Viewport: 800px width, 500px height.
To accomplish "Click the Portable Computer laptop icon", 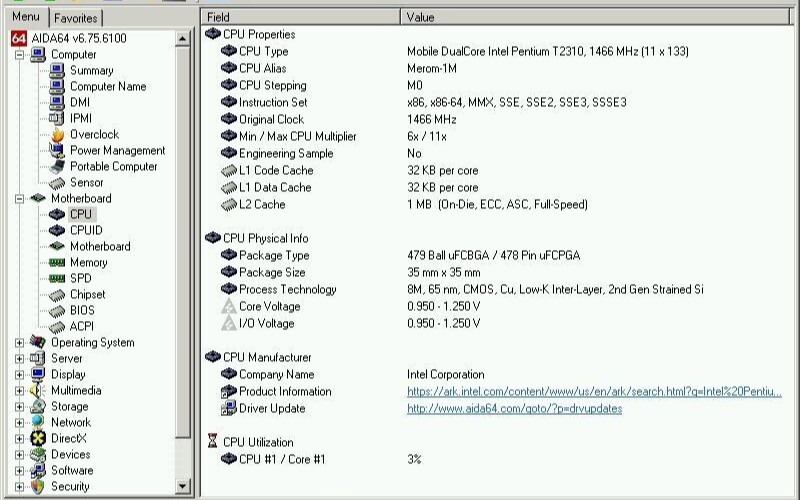I will (57, 166).
